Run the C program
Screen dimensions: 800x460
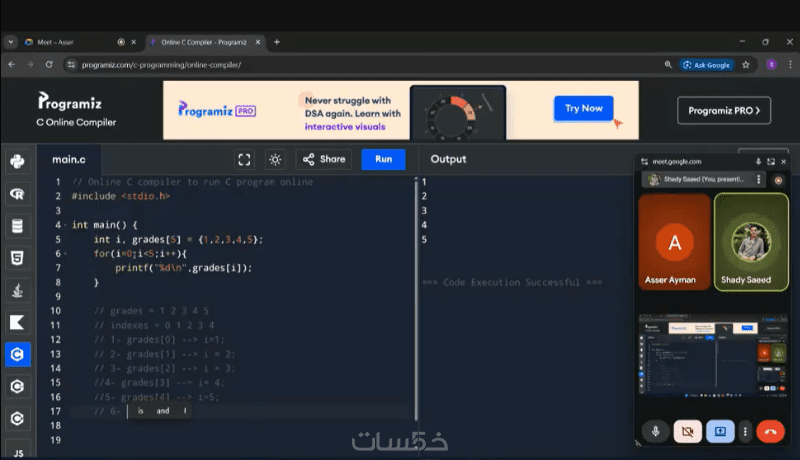point(384,159)
